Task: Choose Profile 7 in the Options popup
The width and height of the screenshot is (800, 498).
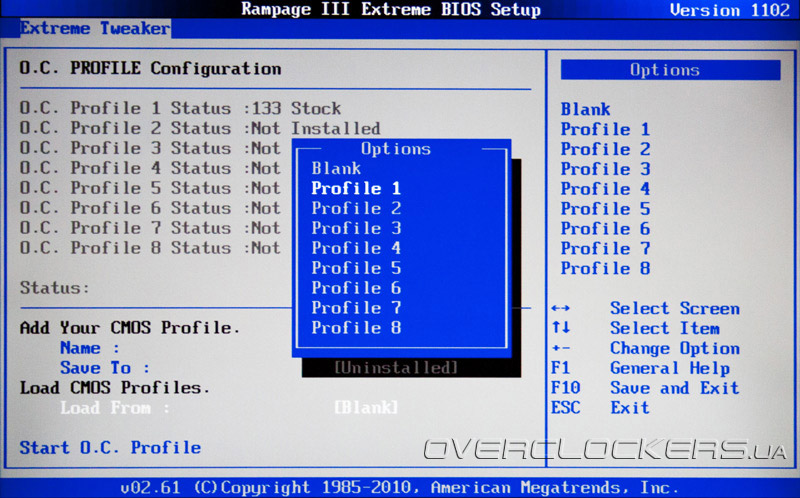Action: 356,308
